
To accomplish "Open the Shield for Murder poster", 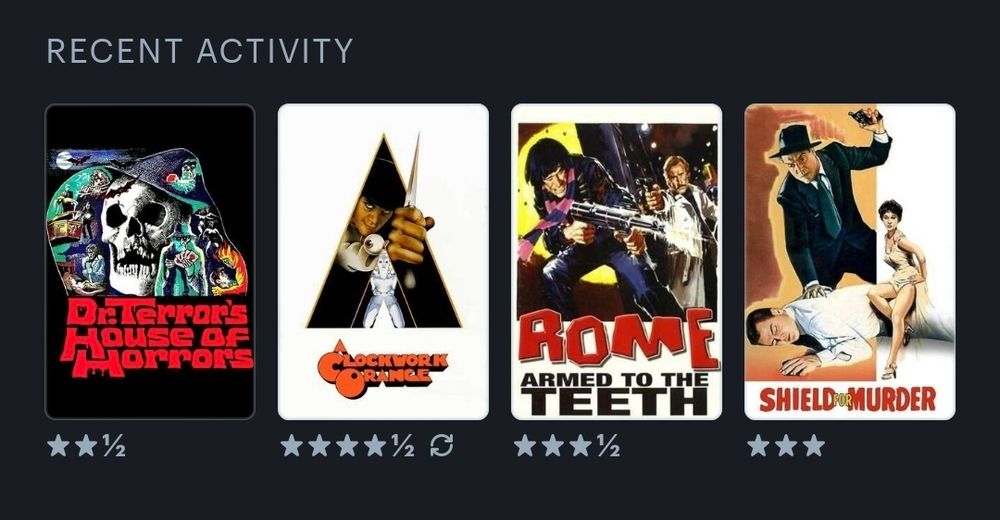I will (850, 262).
